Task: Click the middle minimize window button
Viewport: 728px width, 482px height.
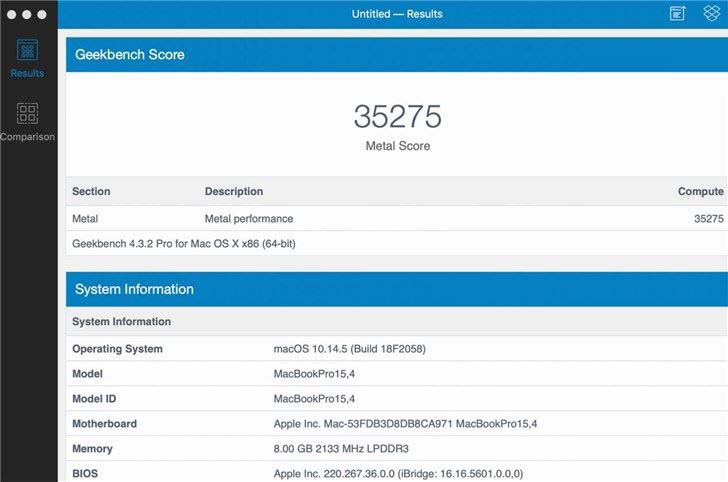Action: click(x=27, y=14)
